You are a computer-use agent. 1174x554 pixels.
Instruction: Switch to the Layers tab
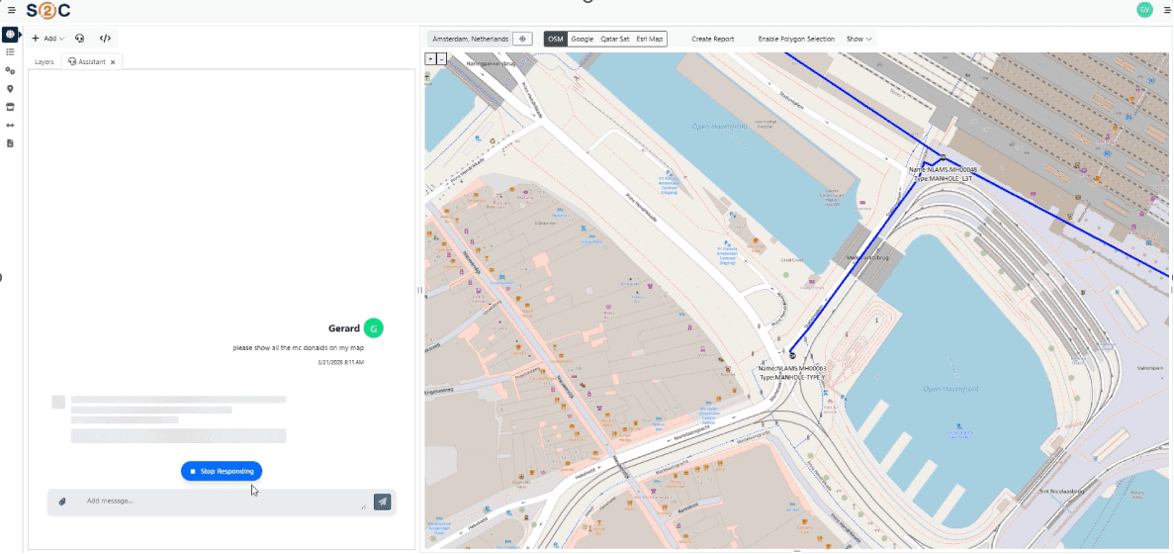pyautogui.click(x=44, y=62)
